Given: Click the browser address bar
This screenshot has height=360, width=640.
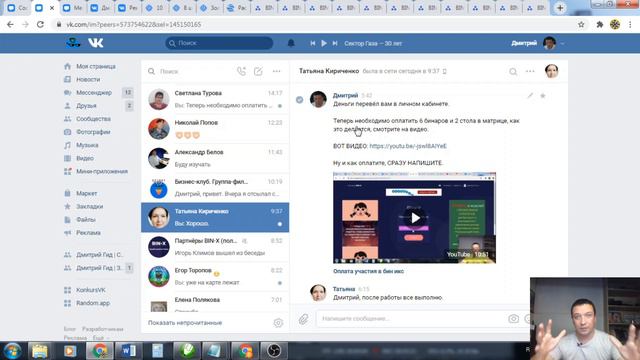Looking at the screenshot, I should (314, 24).
